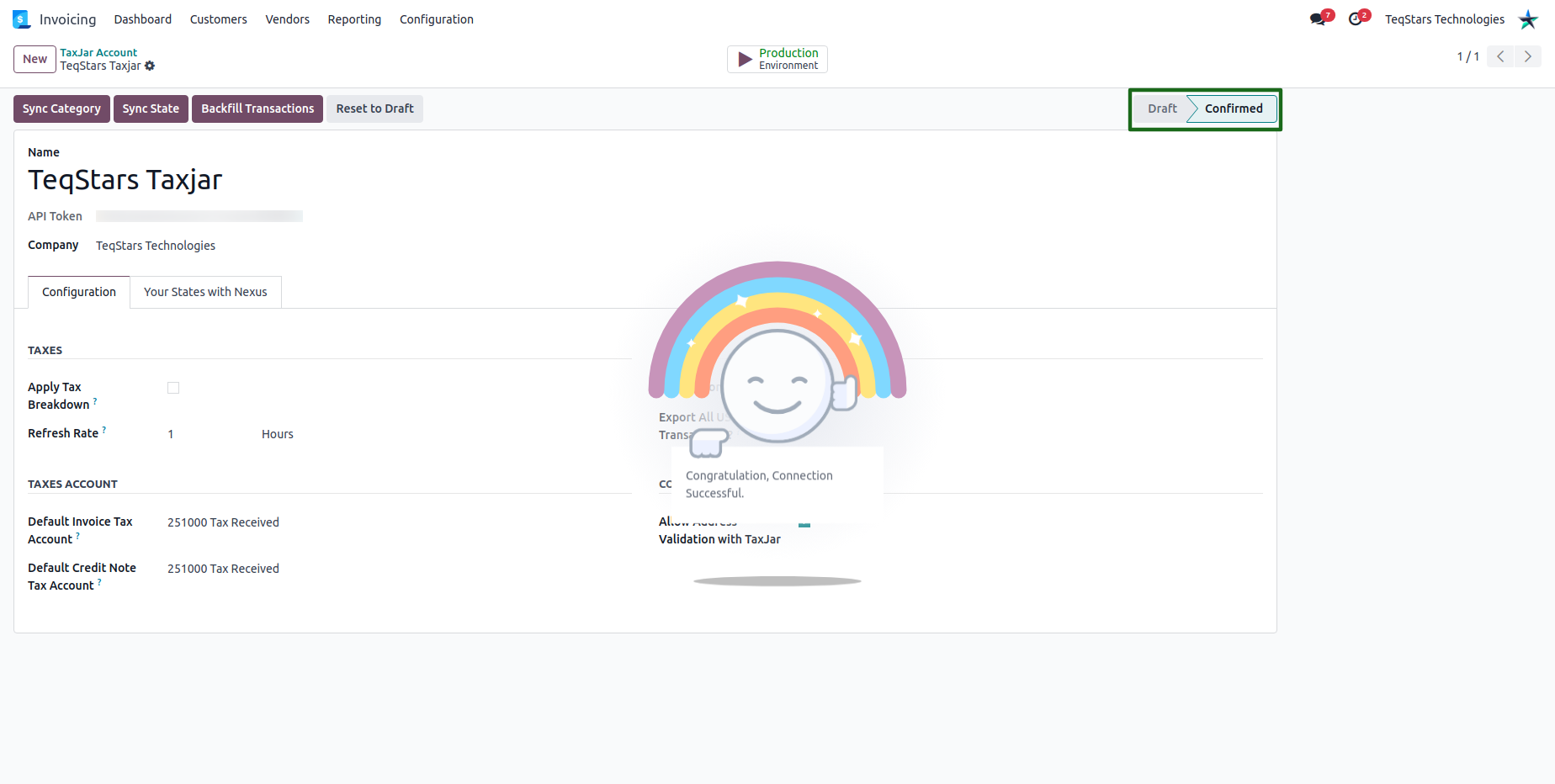Click the API Token field
This screenshot has height=784, width=1555.
pos(199,216)
